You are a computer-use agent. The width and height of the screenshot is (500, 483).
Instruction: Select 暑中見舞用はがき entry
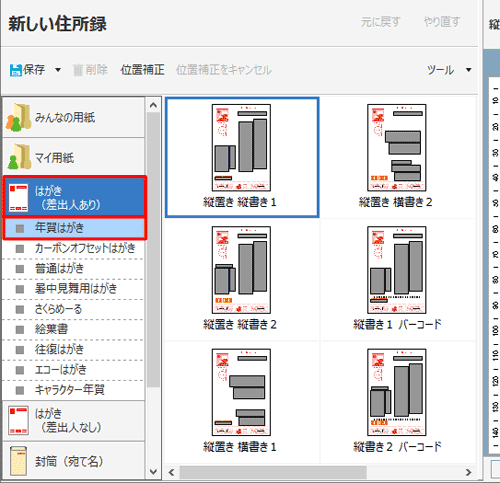tap(73, 289)
